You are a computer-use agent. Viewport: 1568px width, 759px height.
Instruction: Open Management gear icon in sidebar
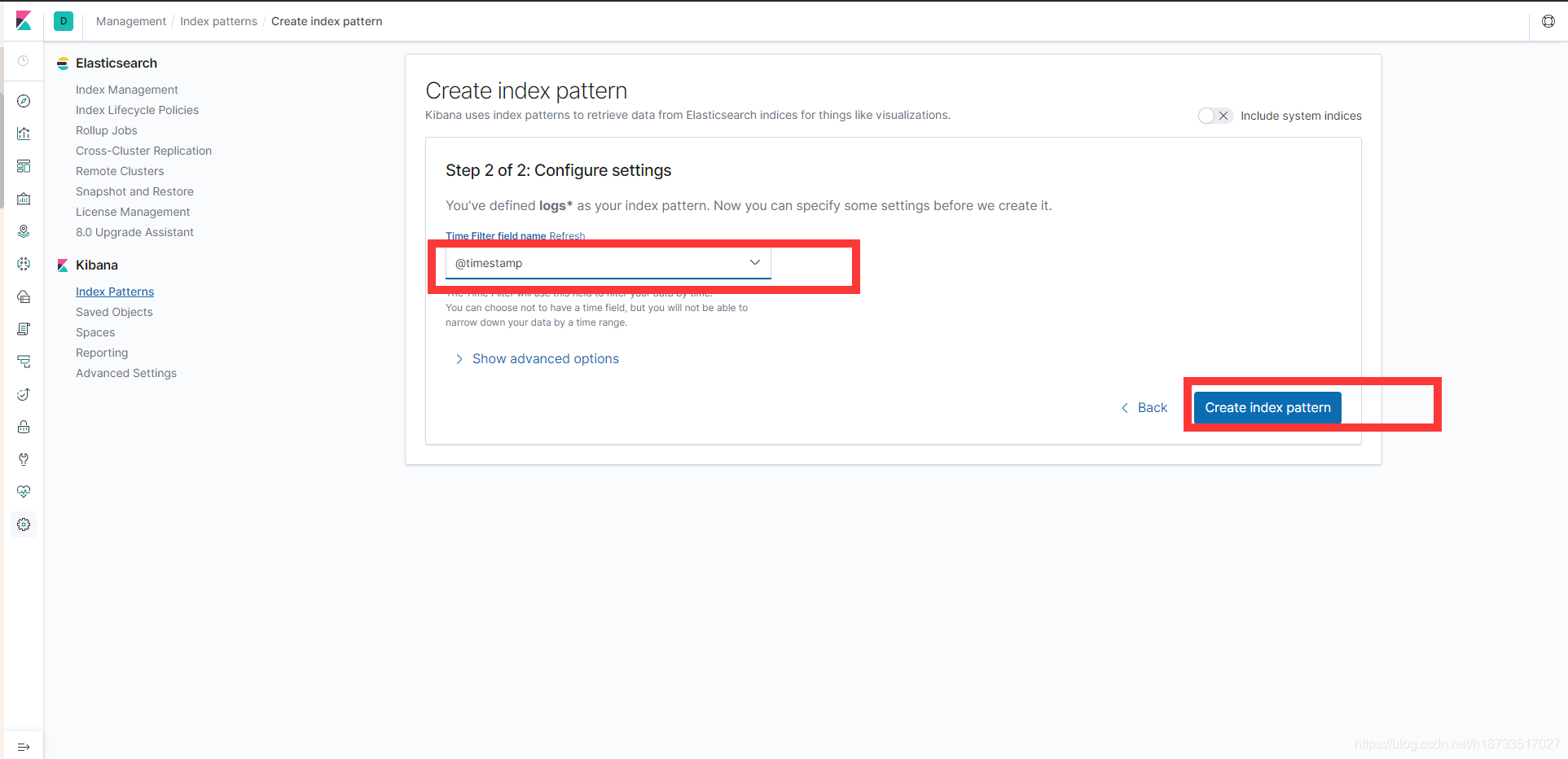24,524
